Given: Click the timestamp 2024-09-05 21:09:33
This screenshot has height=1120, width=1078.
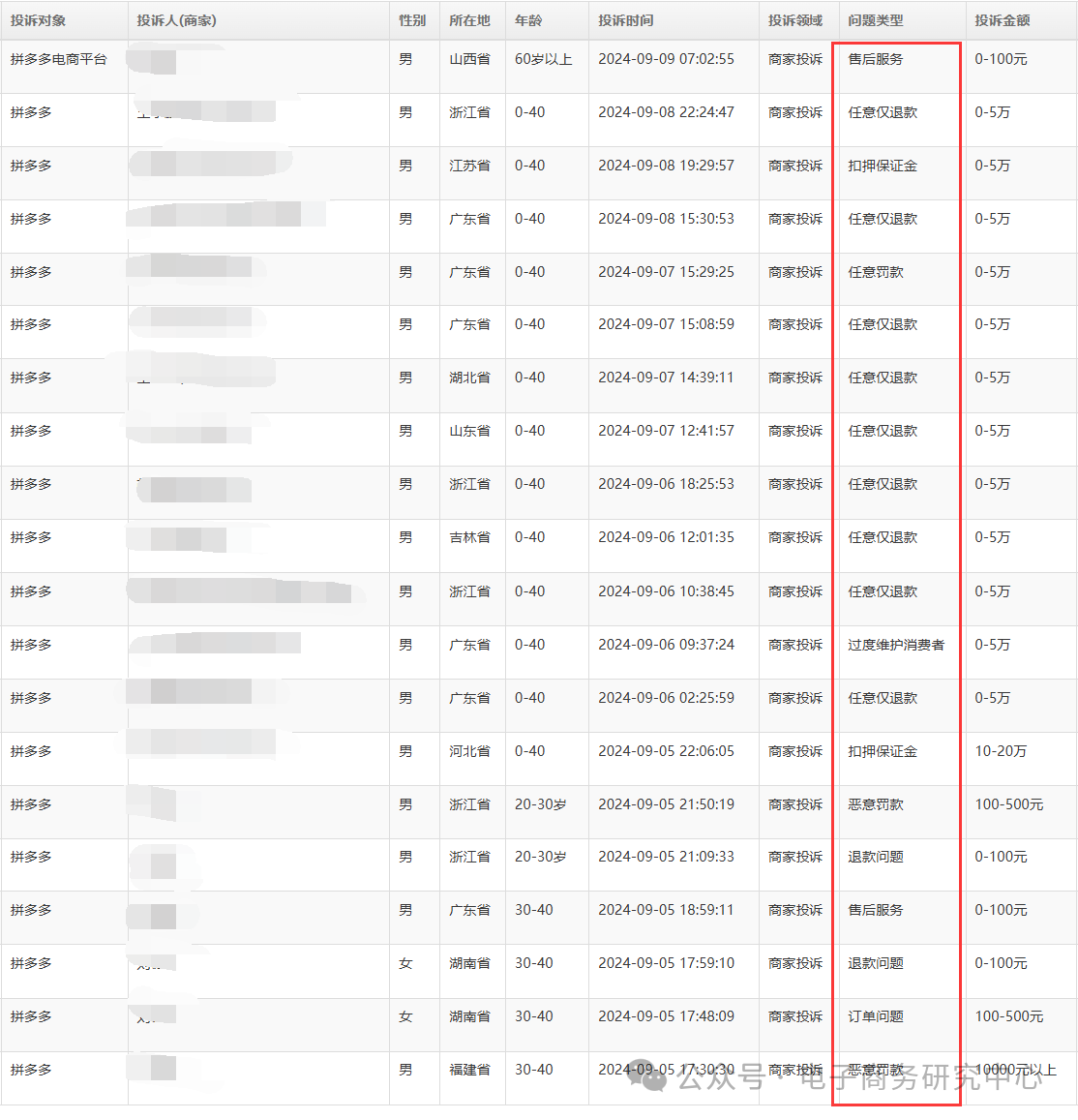Looking at the screenshot, I should tap(666, 857).
